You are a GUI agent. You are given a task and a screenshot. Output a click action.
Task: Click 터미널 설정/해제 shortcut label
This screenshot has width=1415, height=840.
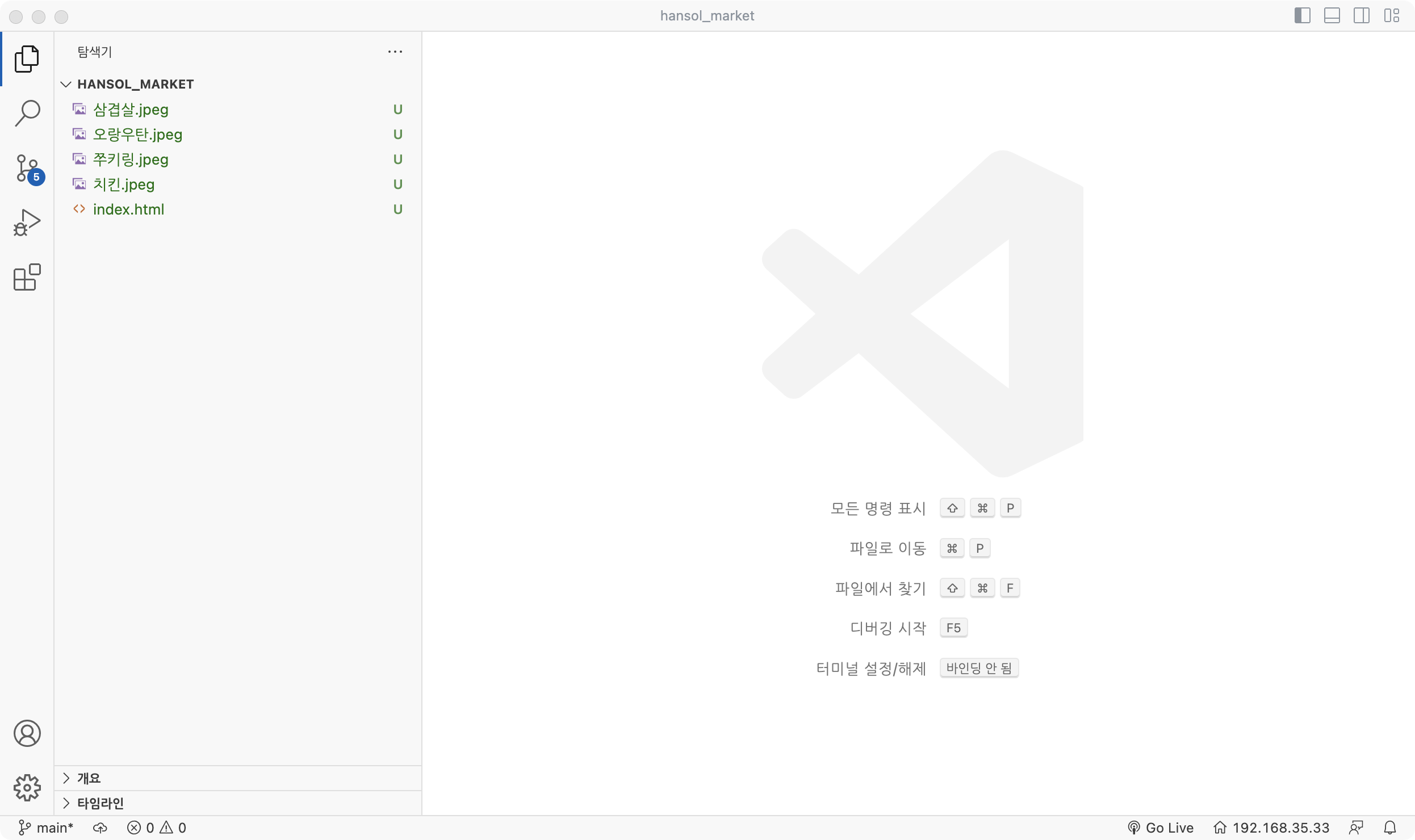[x=871, y=668]
